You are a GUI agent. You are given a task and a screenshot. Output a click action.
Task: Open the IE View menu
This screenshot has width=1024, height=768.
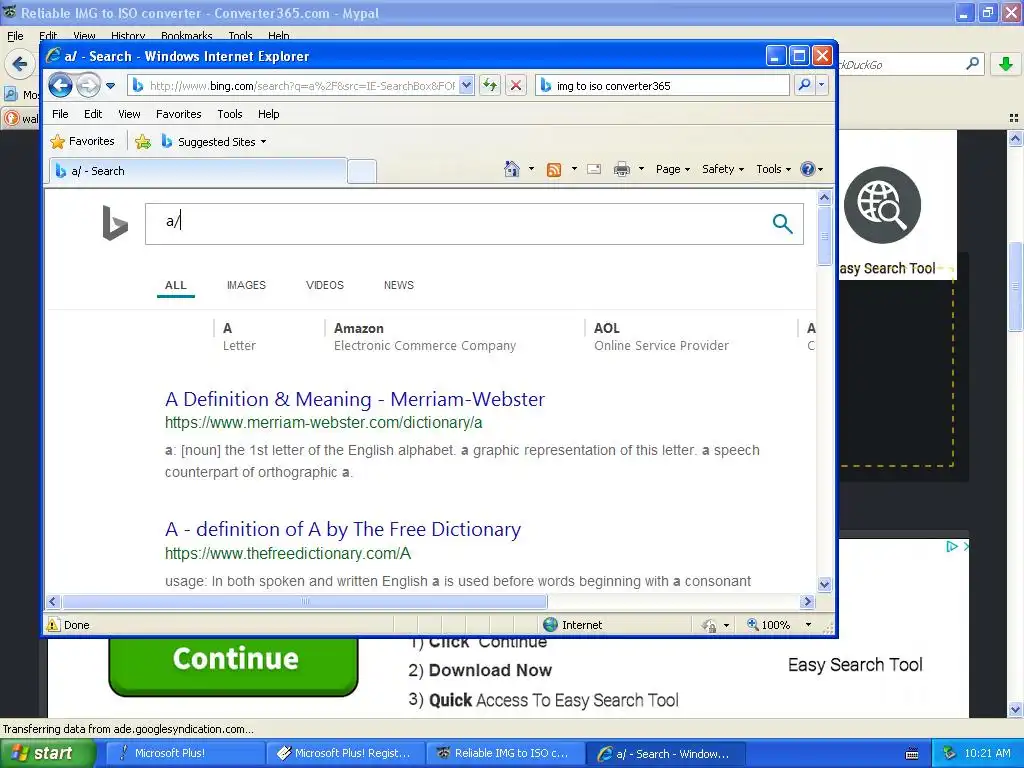click(129, 114)
